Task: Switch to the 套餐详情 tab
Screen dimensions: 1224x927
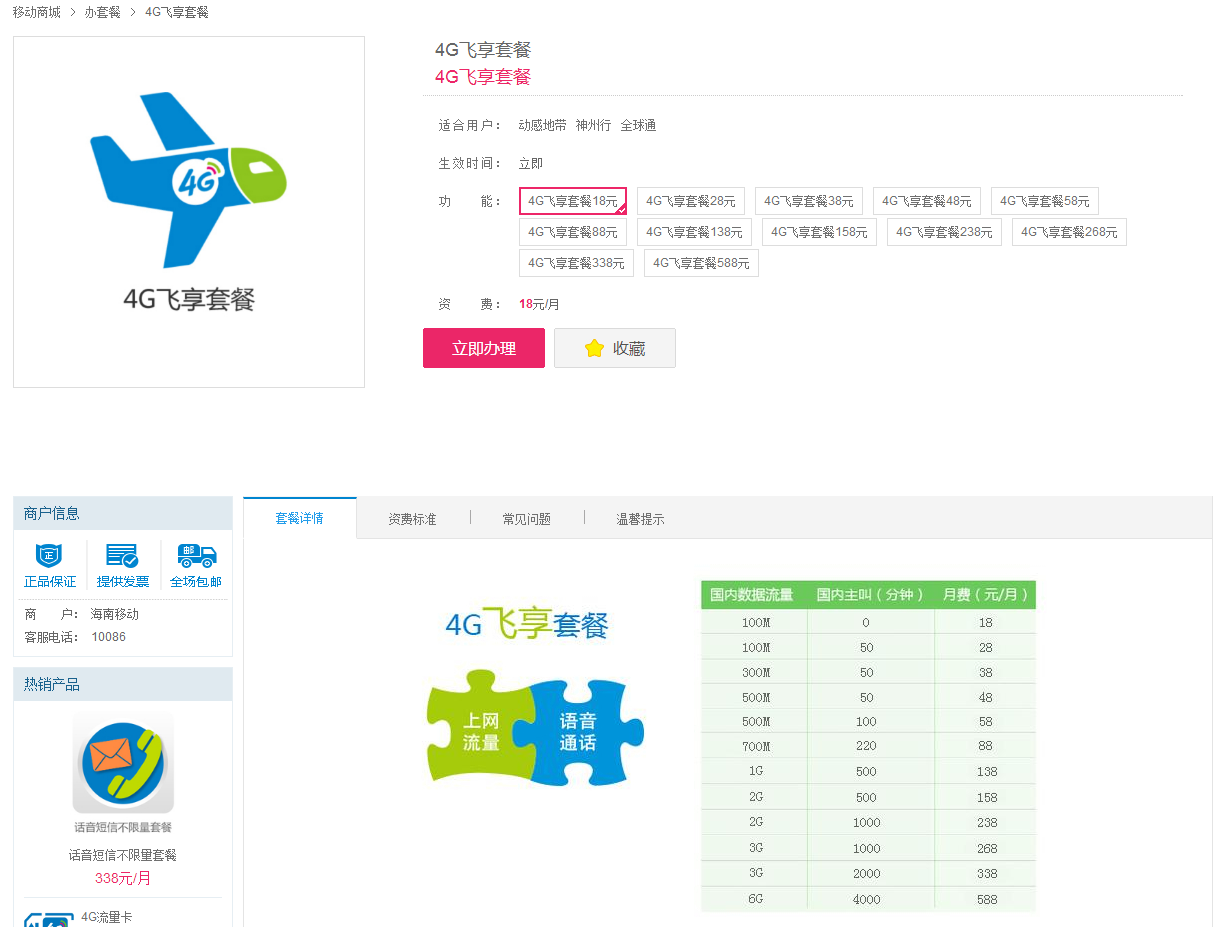Action: (300, 518)
